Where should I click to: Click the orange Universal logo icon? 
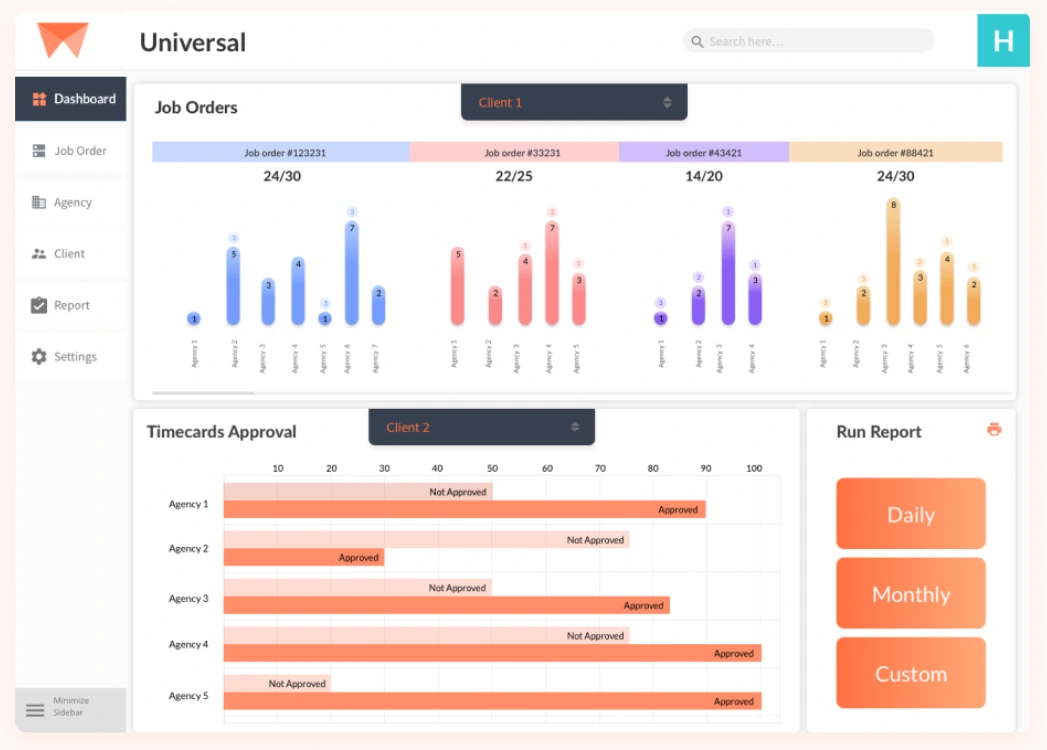(x=63, y=39)
